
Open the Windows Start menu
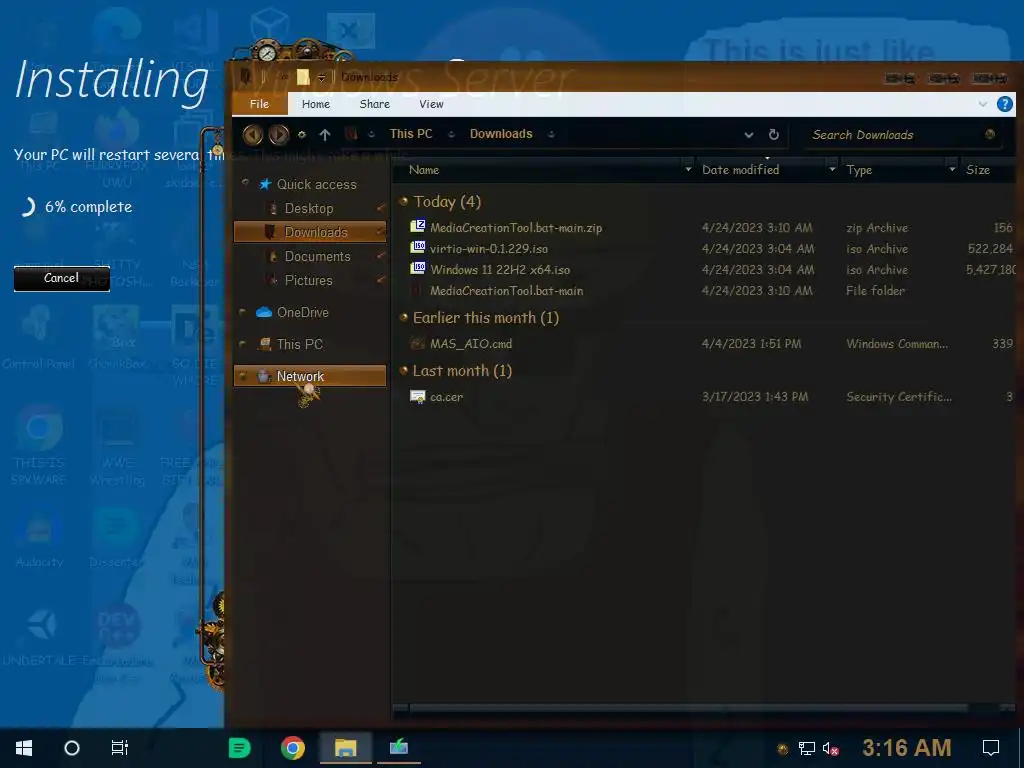coord(24,748)
